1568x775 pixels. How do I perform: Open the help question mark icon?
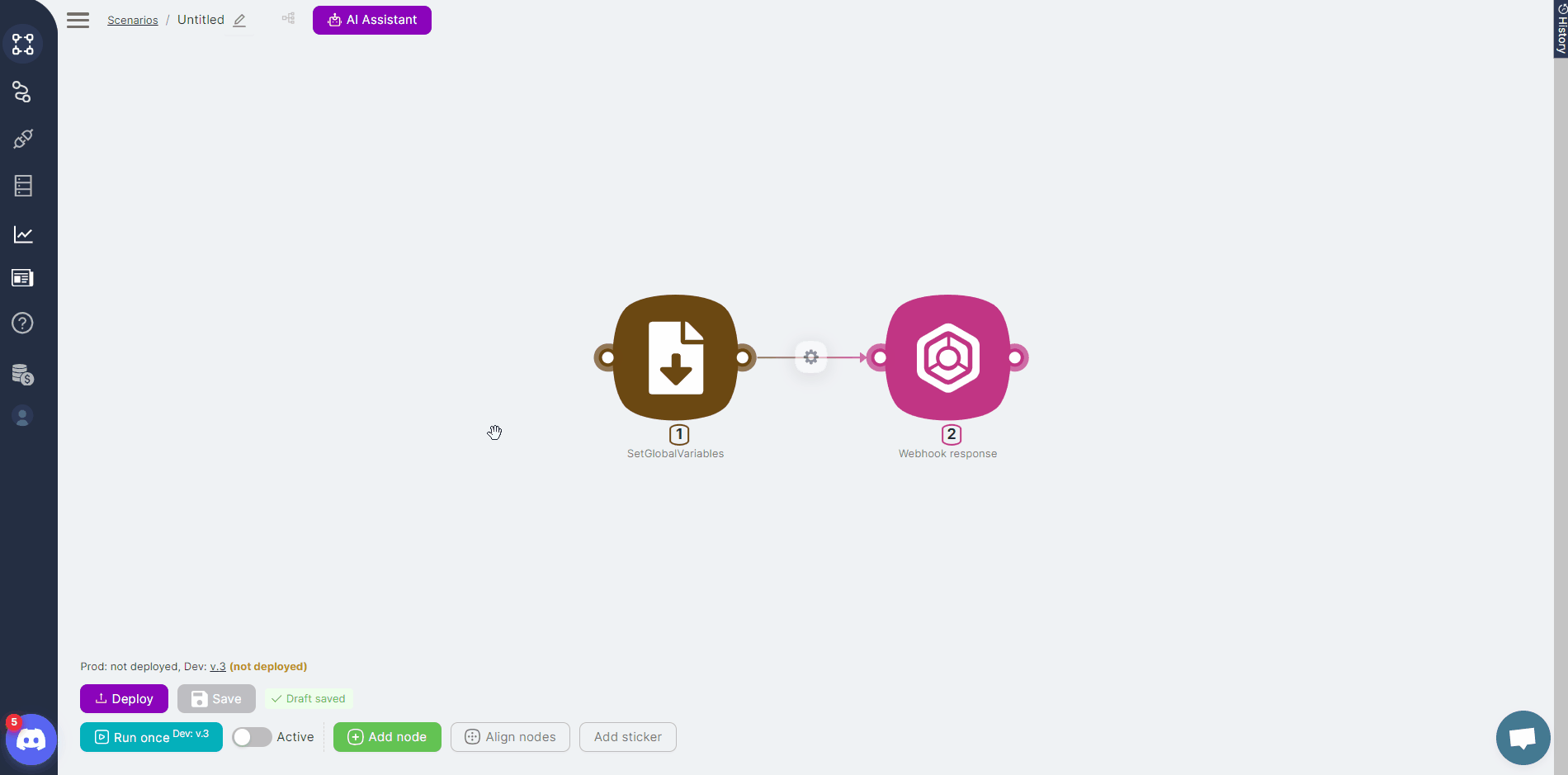[23, 323]
